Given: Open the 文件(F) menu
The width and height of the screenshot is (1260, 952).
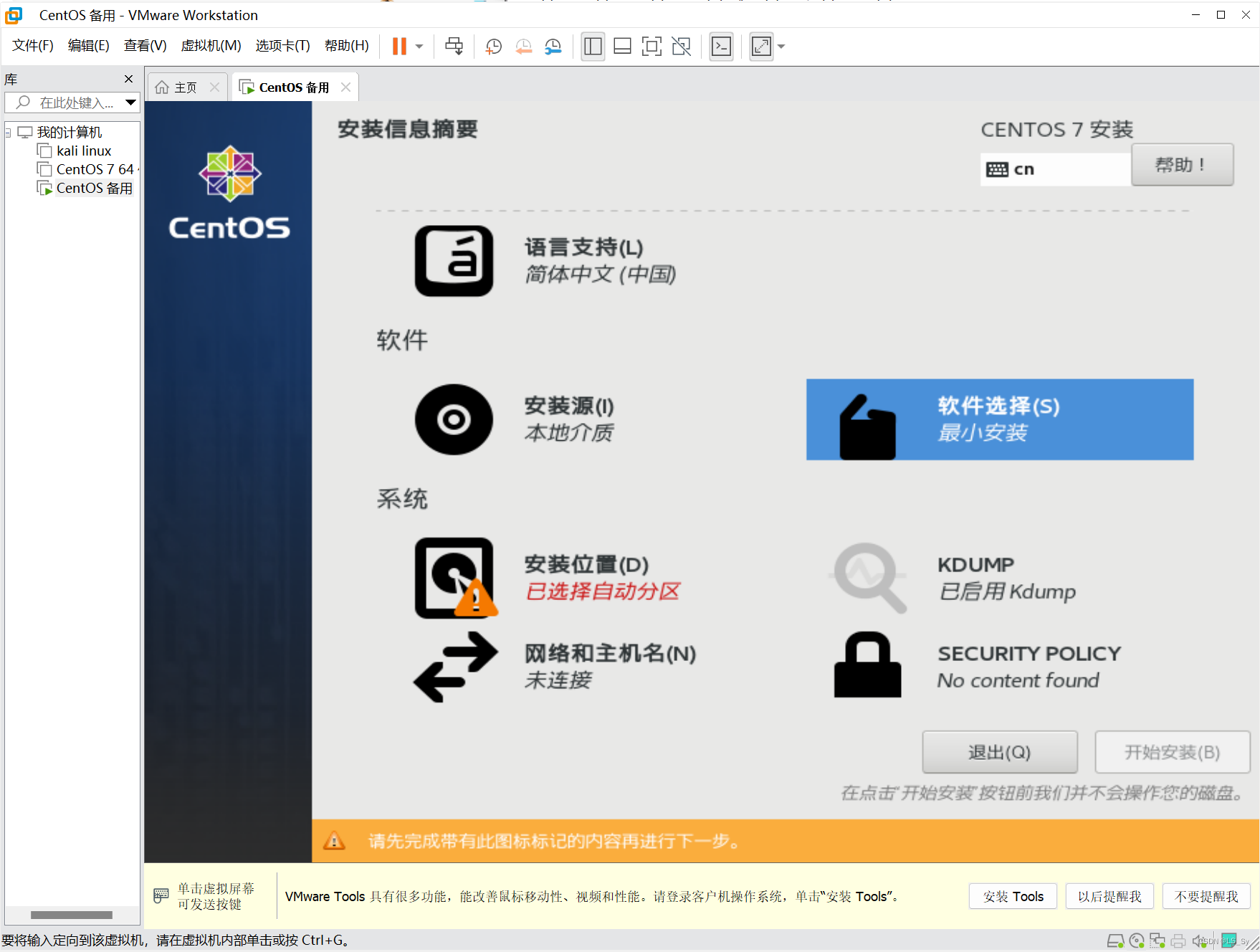Looking at the screenshot, I should (33, 46).
